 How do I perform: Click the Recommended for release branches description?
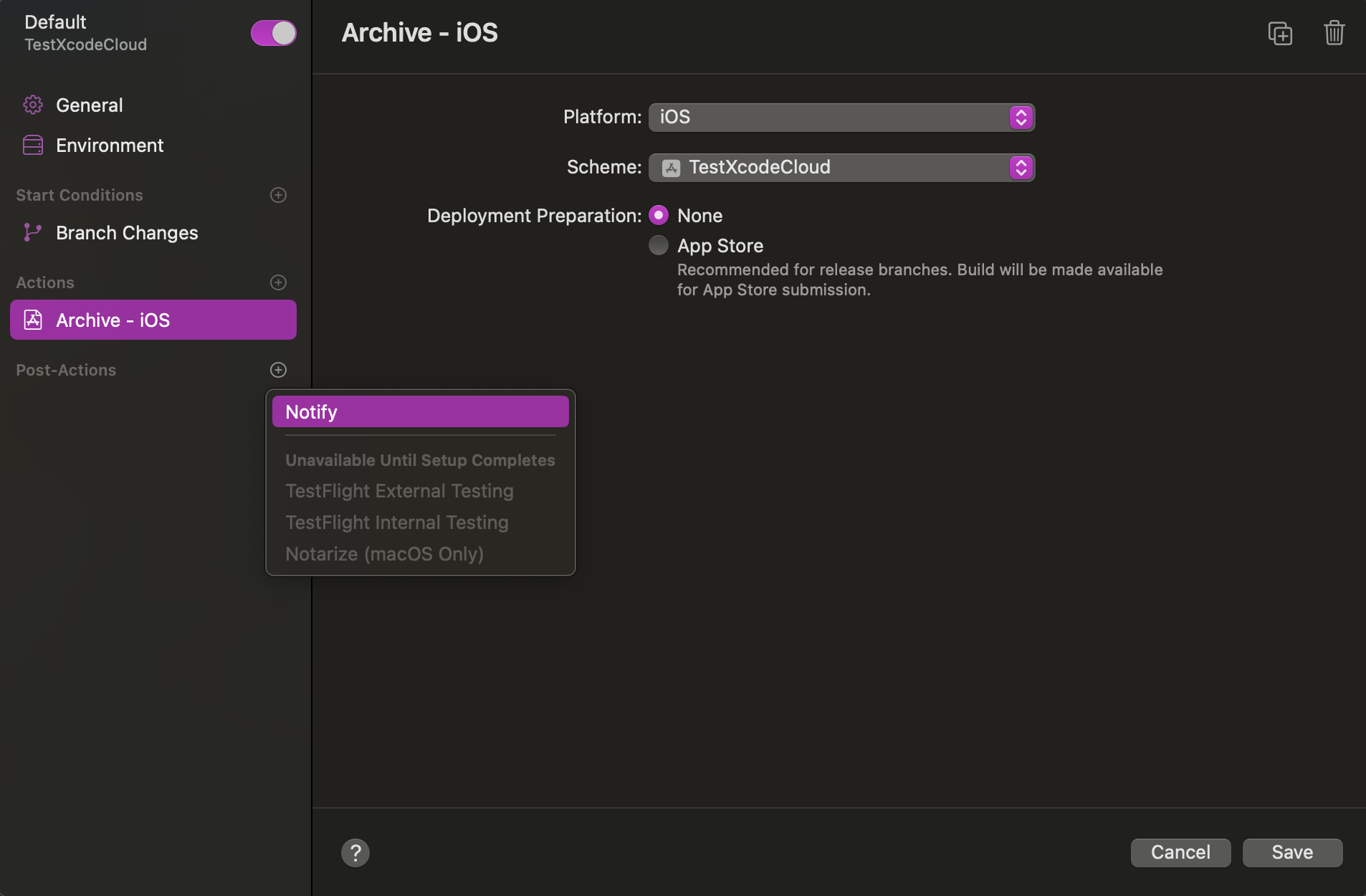[x=920, y=280]
